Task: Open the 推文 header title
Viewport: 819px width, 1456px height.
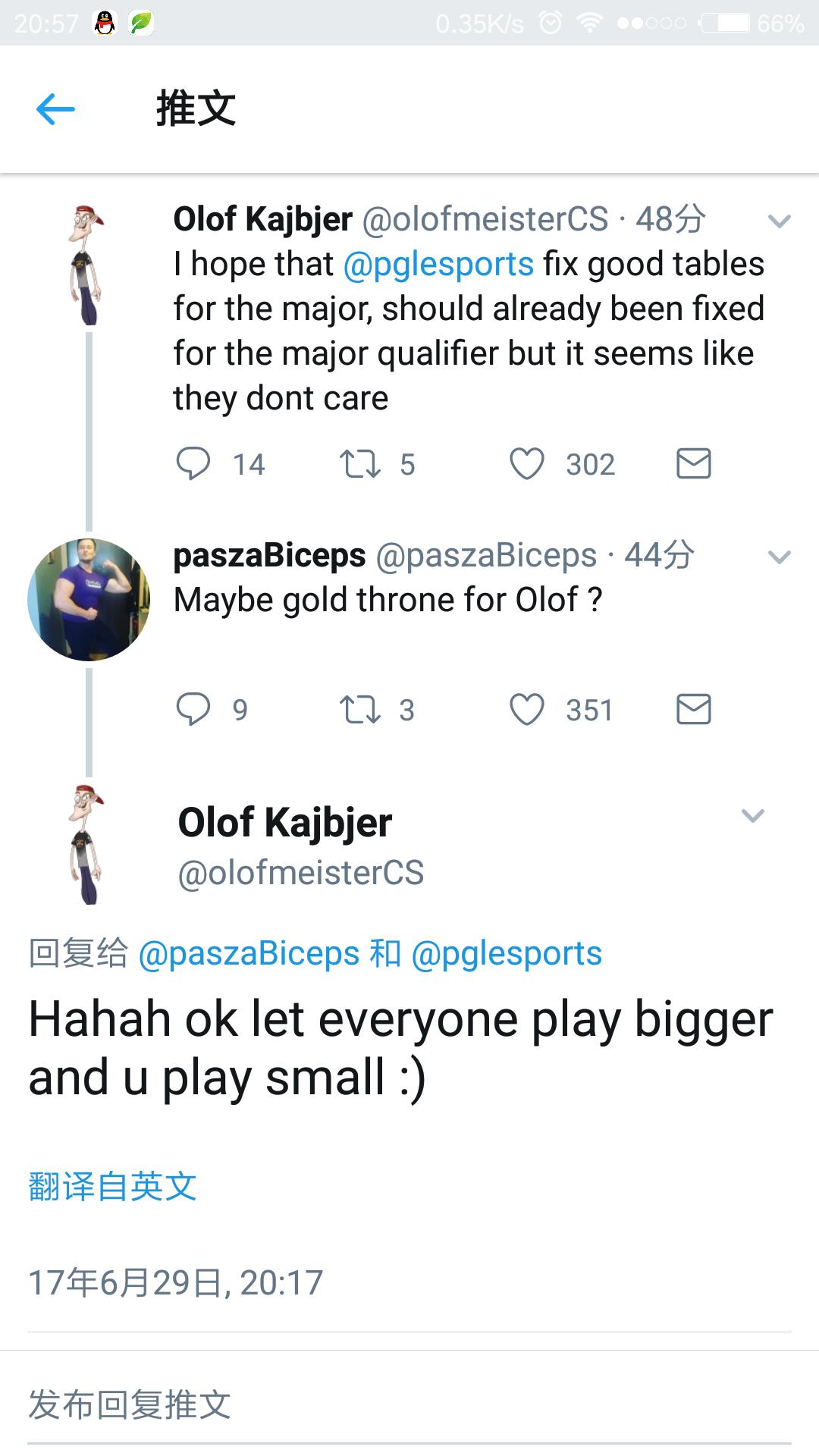Action: tap(194, 109)
